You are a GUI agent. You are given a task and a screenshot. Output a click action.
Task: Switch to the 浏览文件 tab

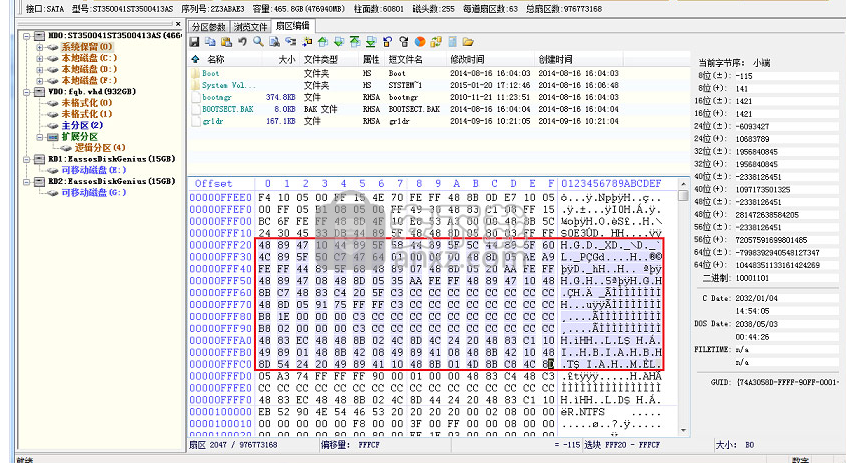pyautogui.click(x=250, y=27)
